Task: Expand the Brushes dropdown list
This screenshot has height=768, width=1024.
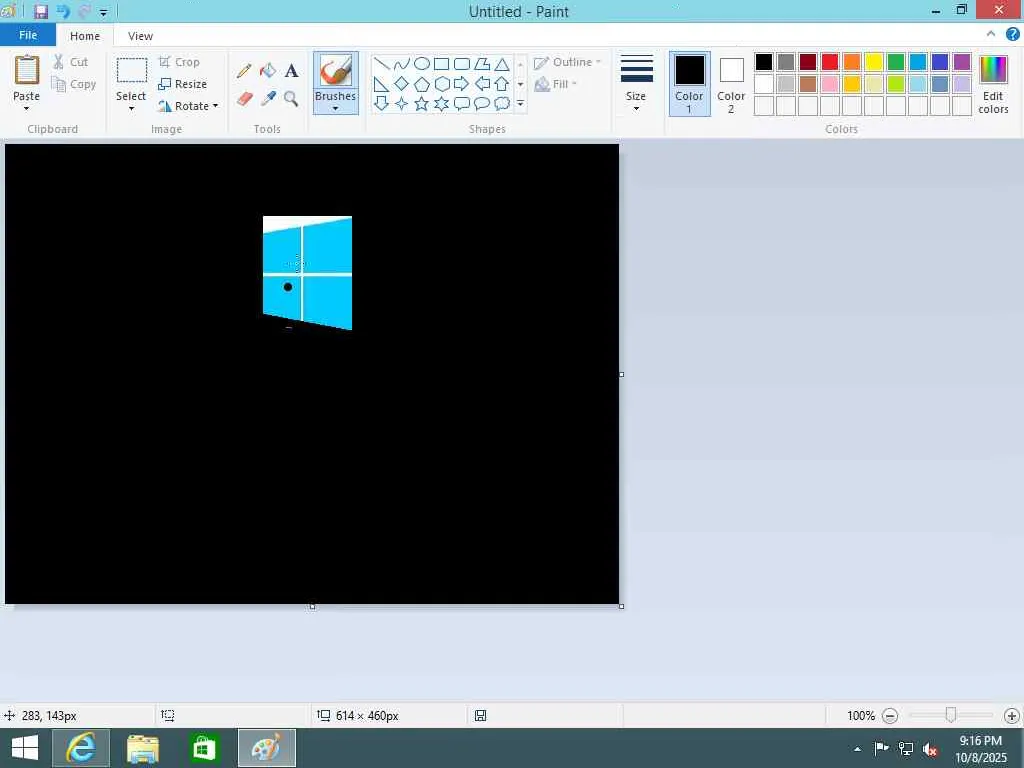Action: coord(336,103)
